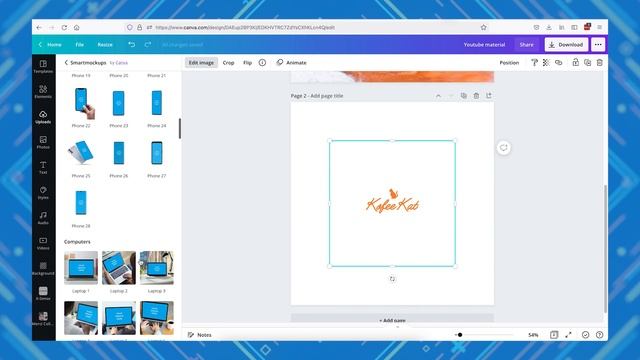Click the copy style paint-roller icon
Screen dimensions: 640x360
tap(534, 62)
